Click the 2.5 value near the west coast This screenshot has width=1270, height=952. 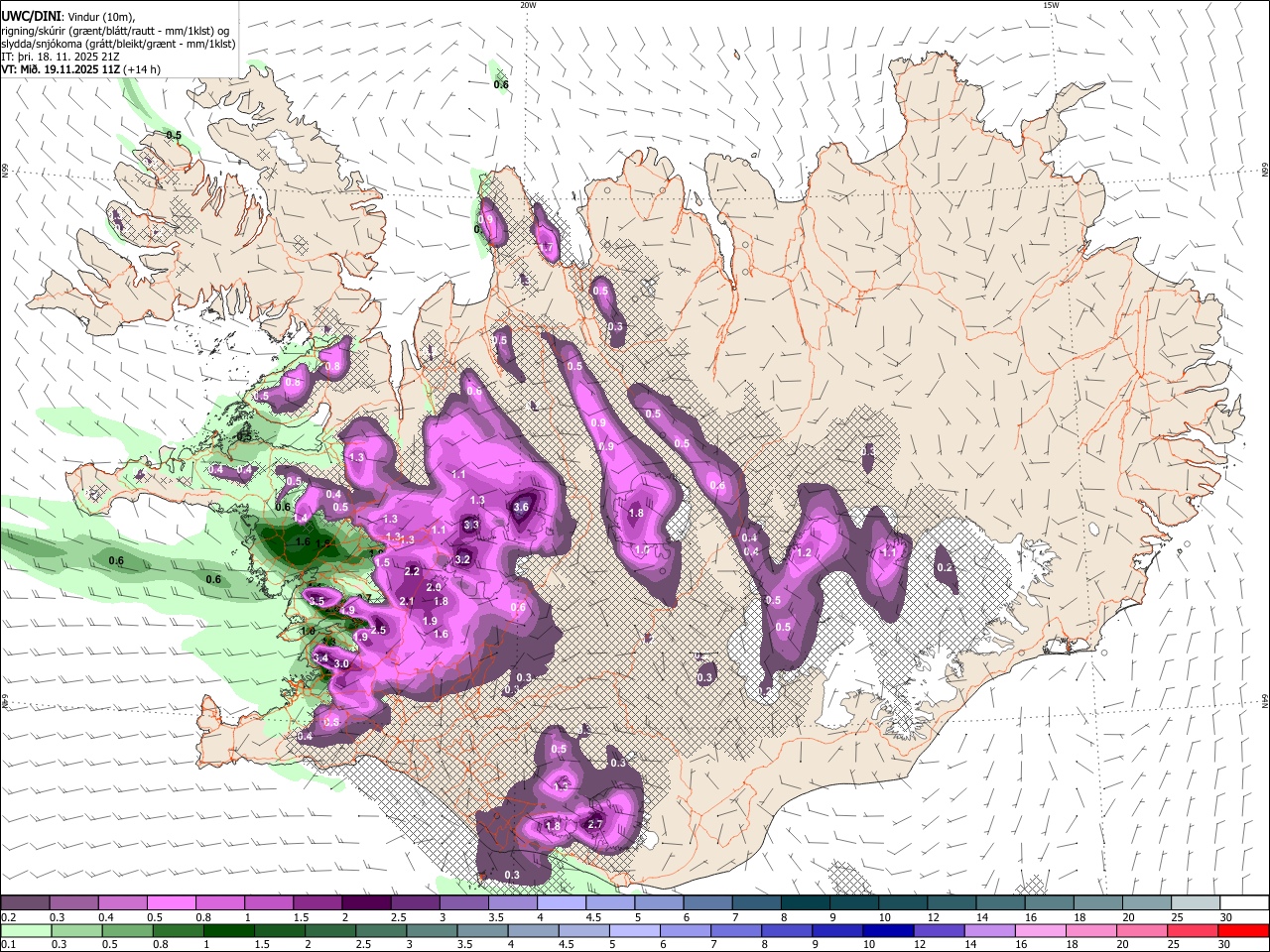(x=378, y=630)
